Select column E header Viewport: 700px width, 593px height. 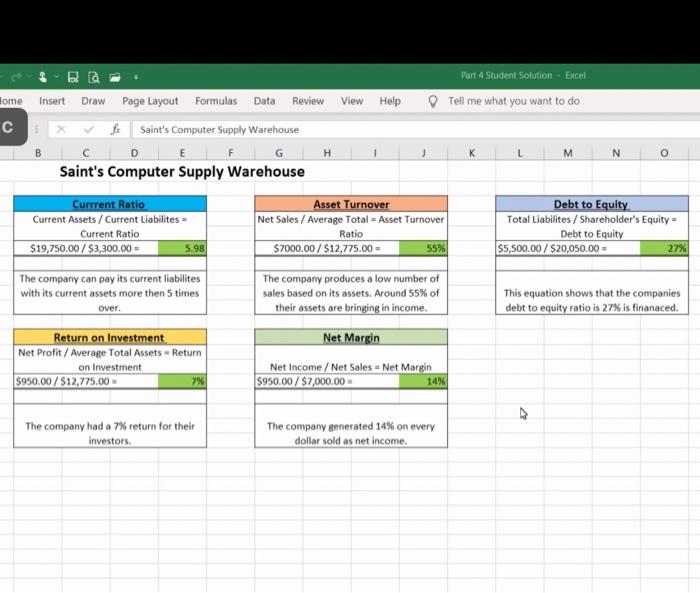[182, 153]
